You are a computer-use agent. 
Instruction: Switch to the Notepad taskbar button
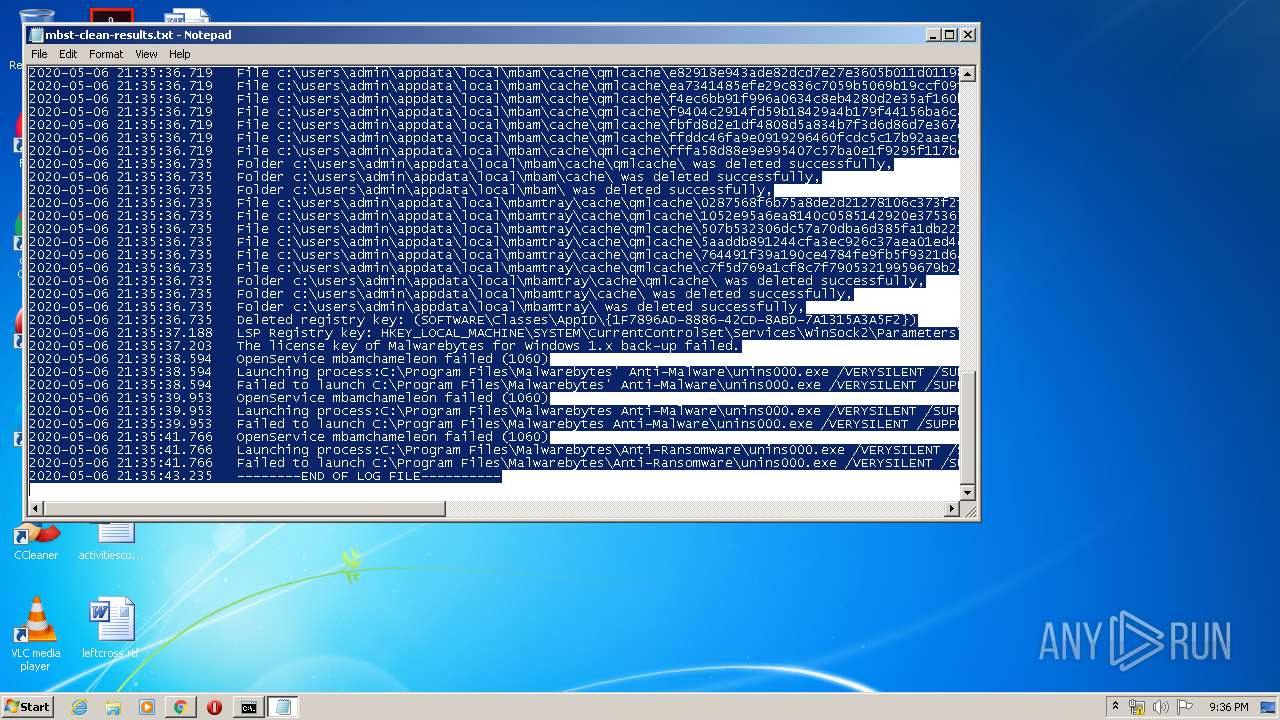click(x=283, y=707)
